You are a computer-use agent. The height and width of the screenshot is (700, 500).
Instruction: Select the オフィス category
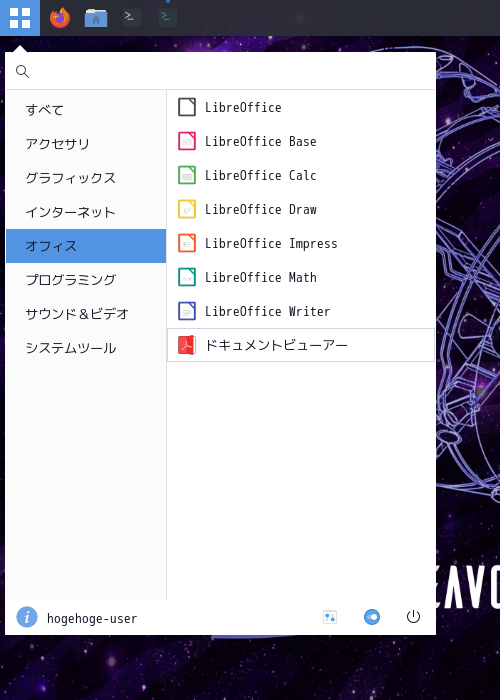[86, 246]
